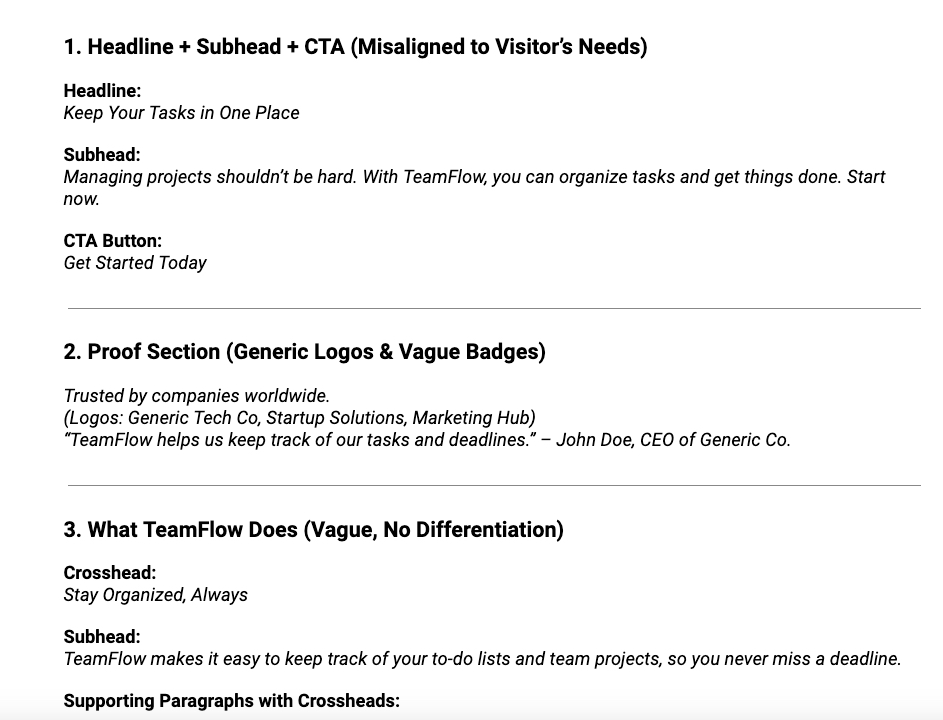The height and width of the screenshot is (720, 943).
Task: Click the '2. Proof Section' heading
Action: tap(304, 352)
